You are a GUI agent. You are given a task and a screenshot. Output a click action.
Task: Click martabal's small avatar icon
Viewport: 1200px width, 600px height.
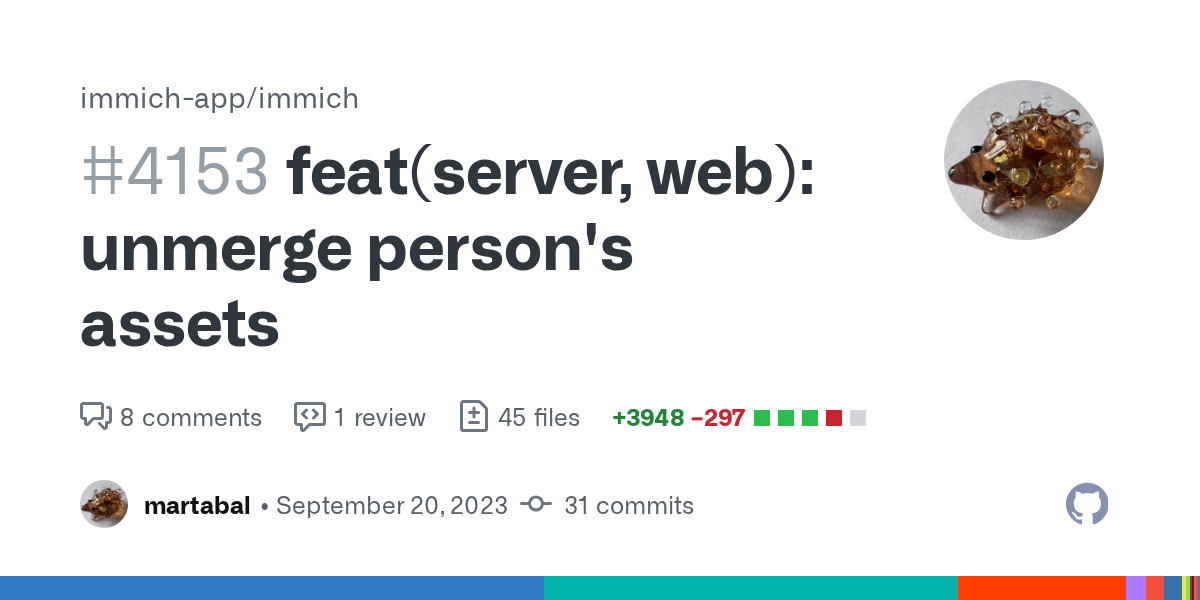tap(104, 504)
